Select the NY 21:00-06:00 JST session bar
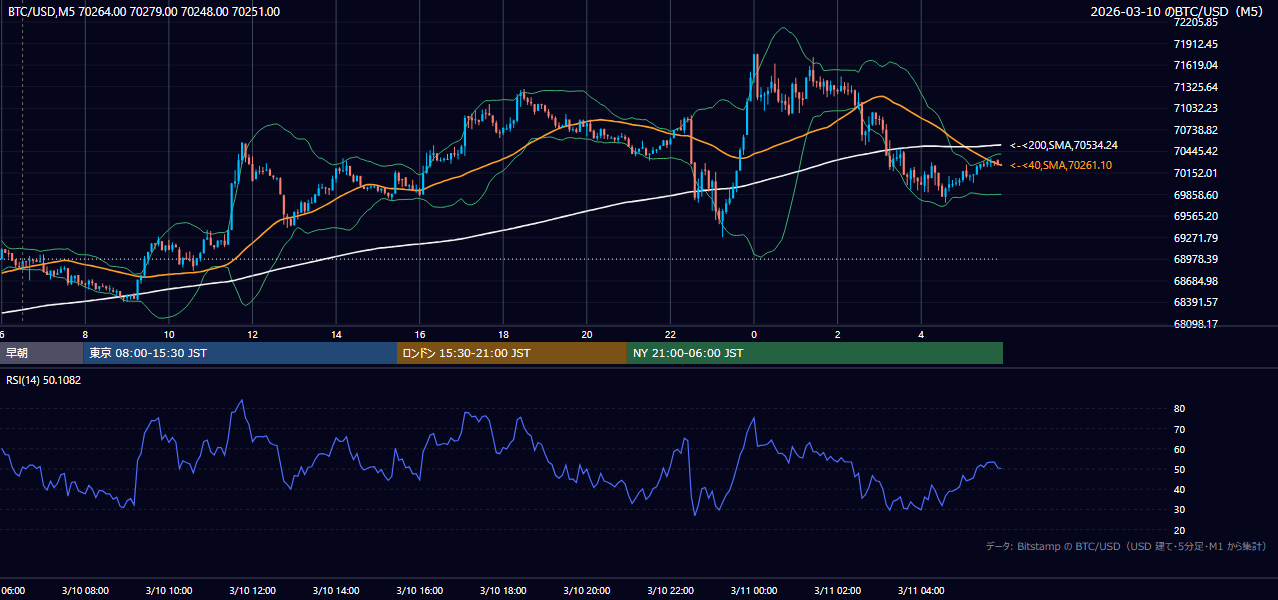The image size is (1278, 600). [815, 353]
